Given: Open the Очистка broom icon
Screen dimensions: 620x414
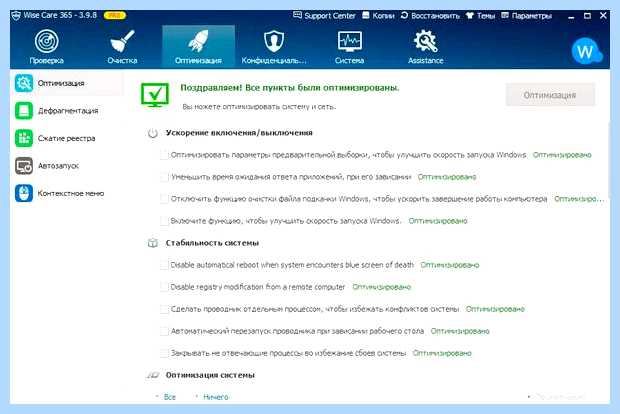Looking at the screenshot, I should pyautogui.click(x=122, y=41).
